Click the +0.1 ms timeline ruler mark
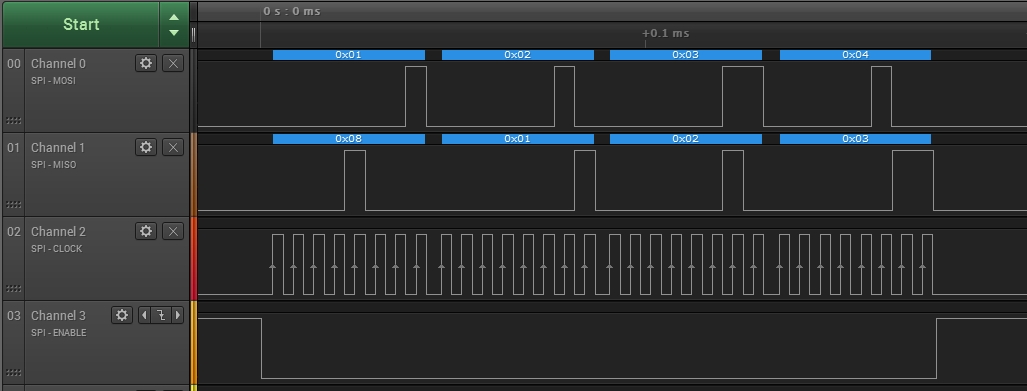 tap(665, 33)
